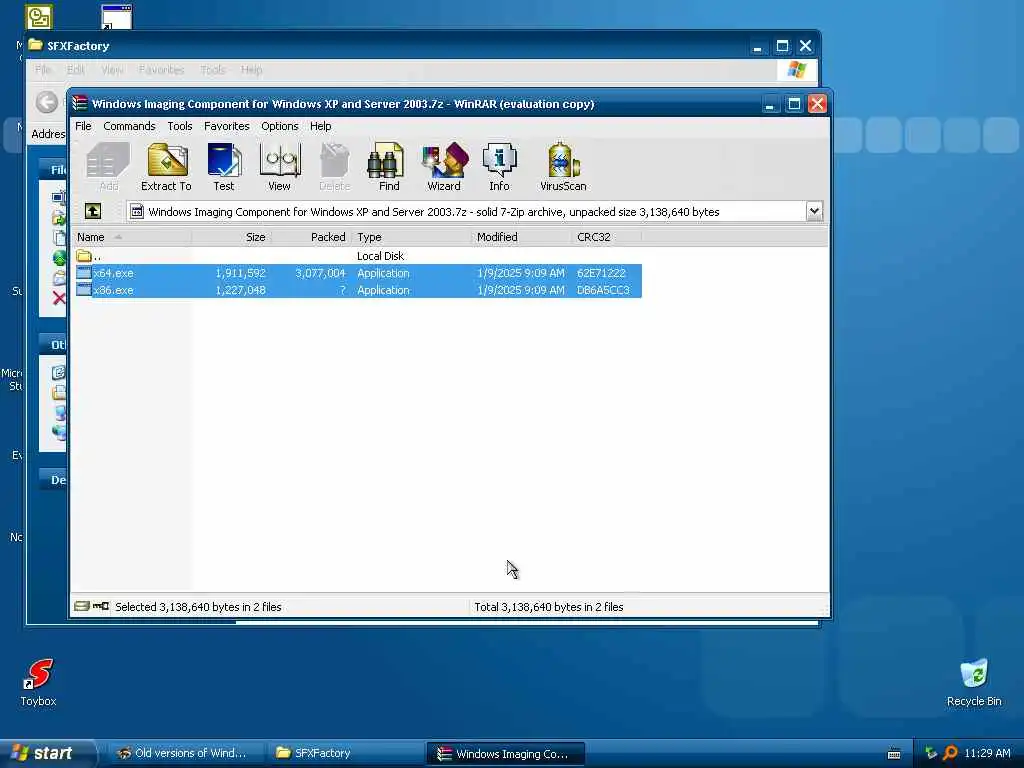Click the size value 1,227,048

(240, 290)
